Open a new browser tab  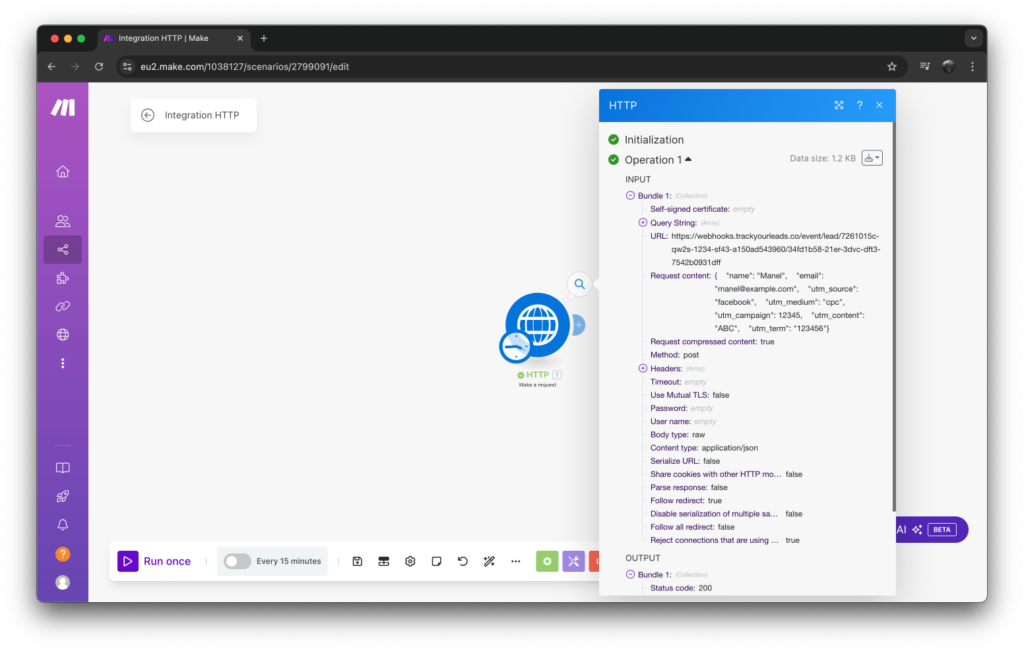coord(264,39)
